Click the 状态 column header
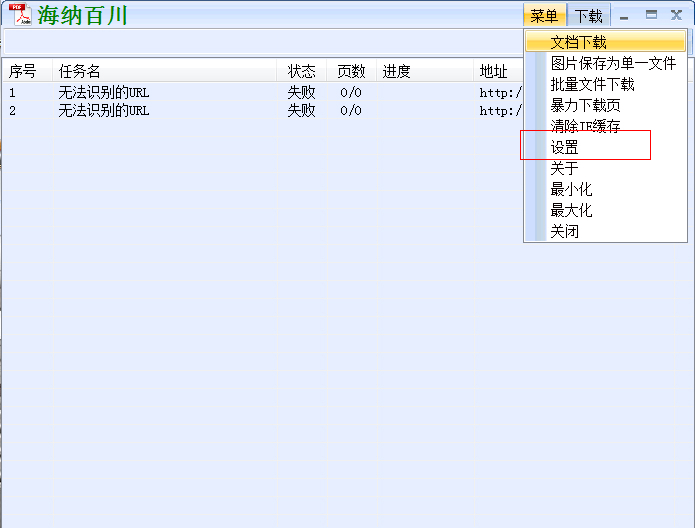695x528 pixels. (x=301, y=71)
